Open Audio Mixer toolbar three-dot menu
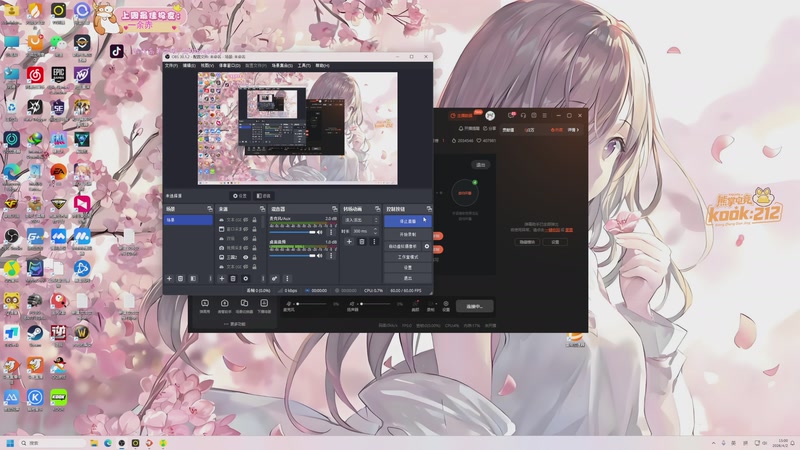Screen dimensions: 800x450 click(287, 279)
